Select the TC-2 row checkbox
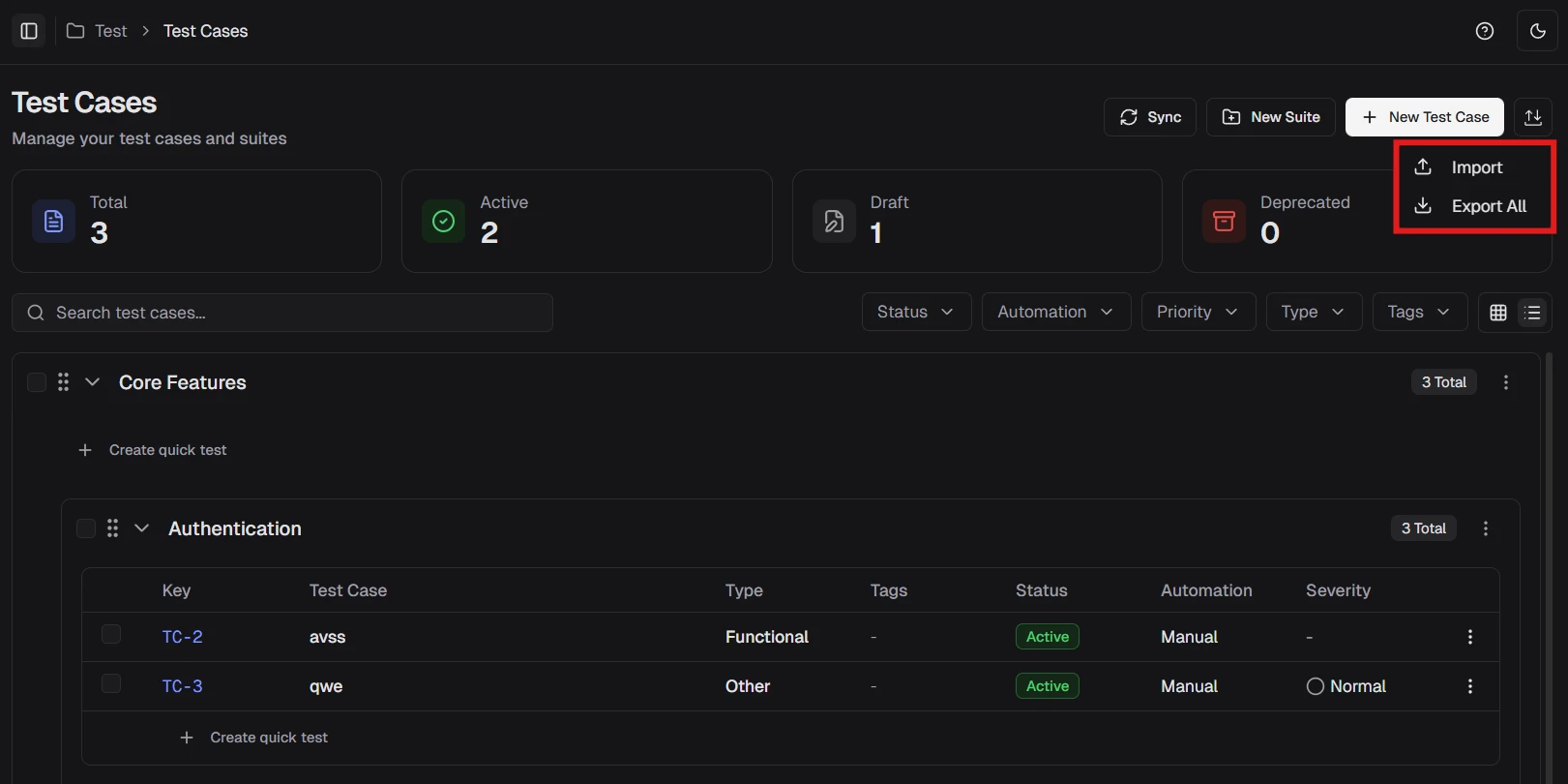 pyautogui.click(x=111, y=635)
